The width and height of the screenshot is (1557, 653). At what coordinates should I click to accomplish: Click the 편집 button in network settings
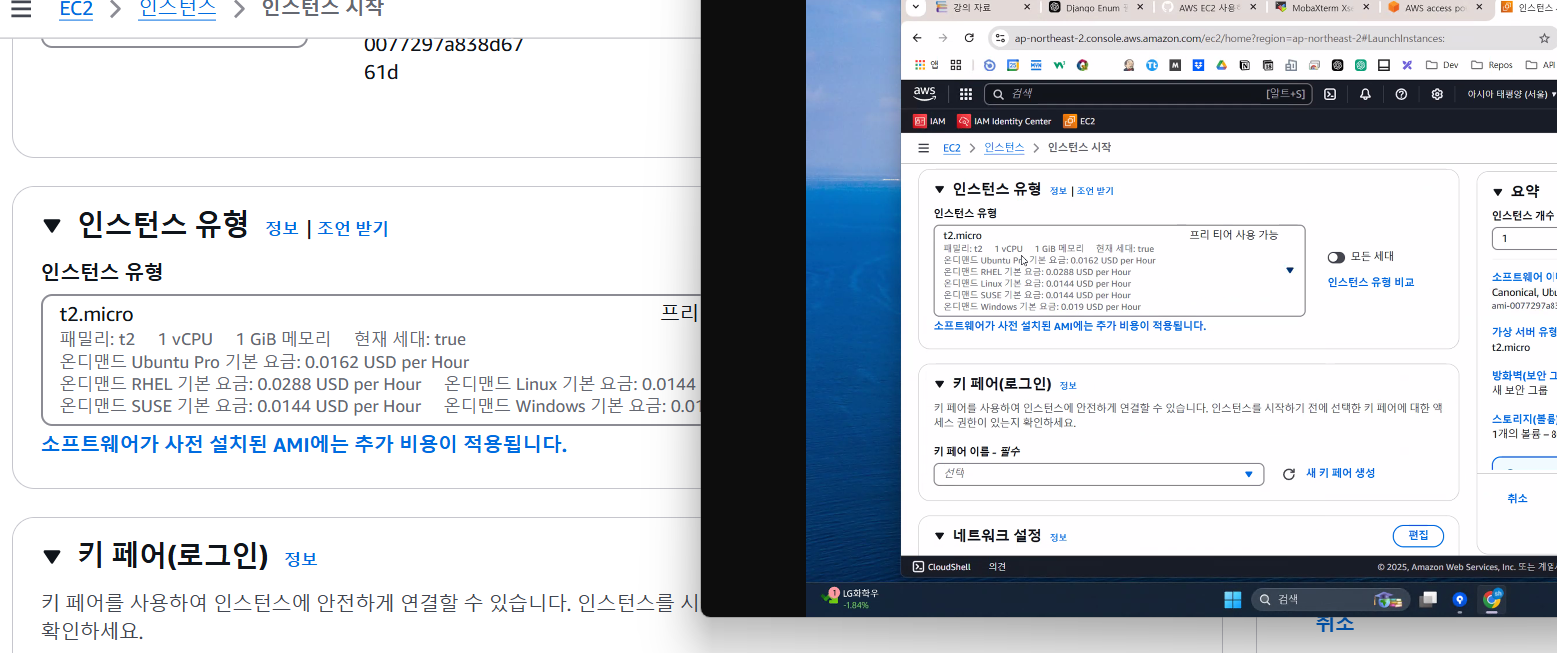(x=1418, y=536)
